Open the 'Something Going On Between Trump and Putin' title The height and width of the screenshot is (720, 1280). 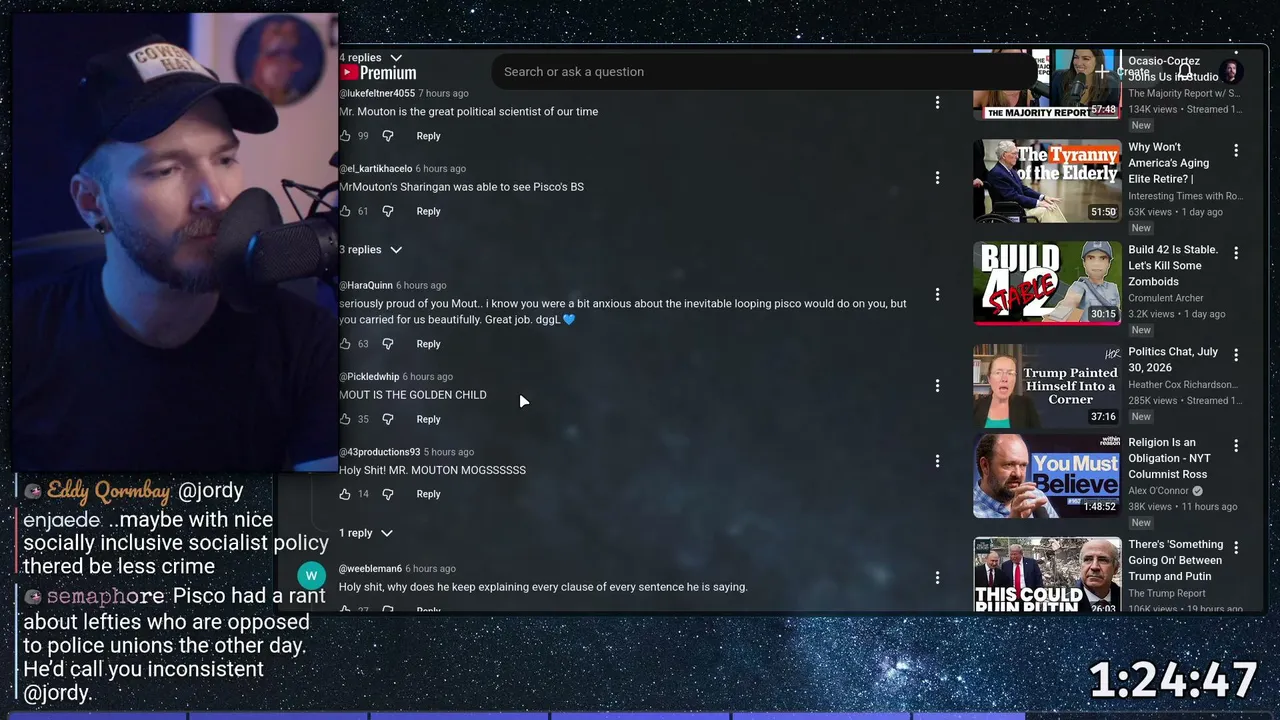point(1176,560)
